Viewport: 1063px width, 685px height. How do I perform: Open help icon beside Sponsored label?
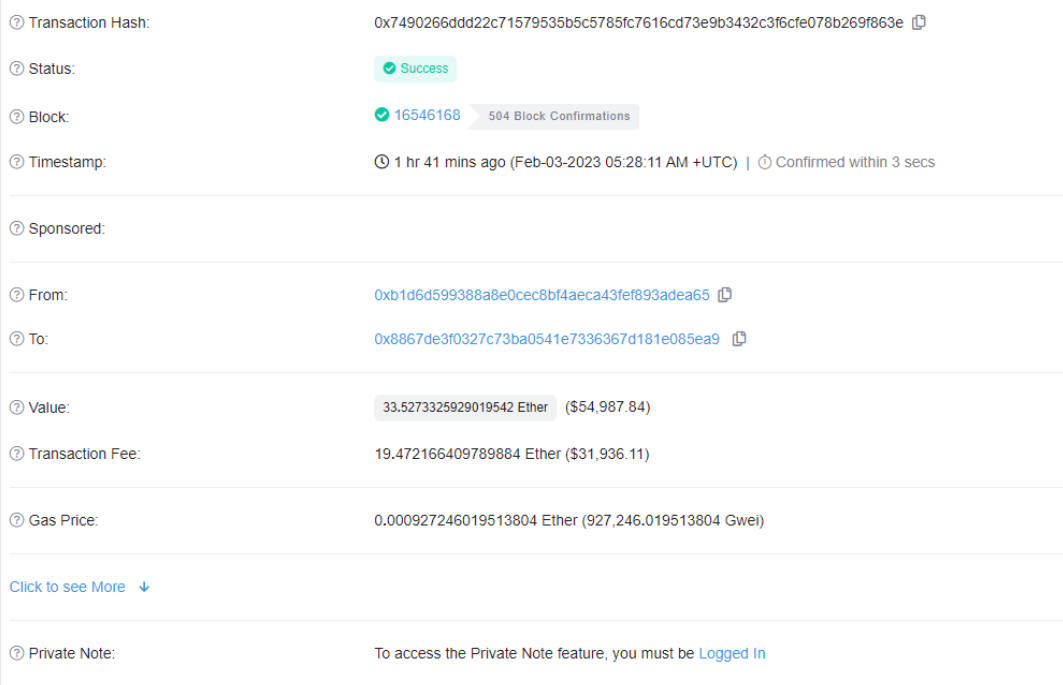pos(17,229)
